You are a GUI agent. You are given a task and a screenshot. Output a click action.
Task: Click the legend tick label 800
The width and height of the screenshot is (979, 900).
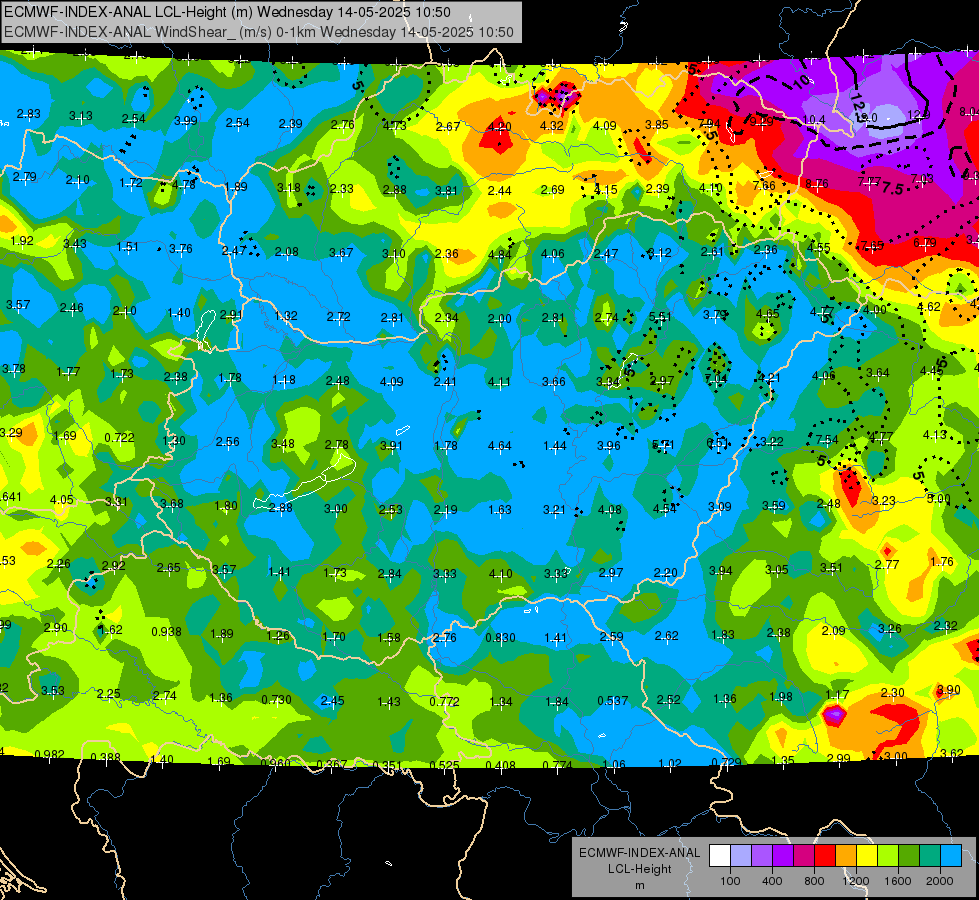pos(814,881)
